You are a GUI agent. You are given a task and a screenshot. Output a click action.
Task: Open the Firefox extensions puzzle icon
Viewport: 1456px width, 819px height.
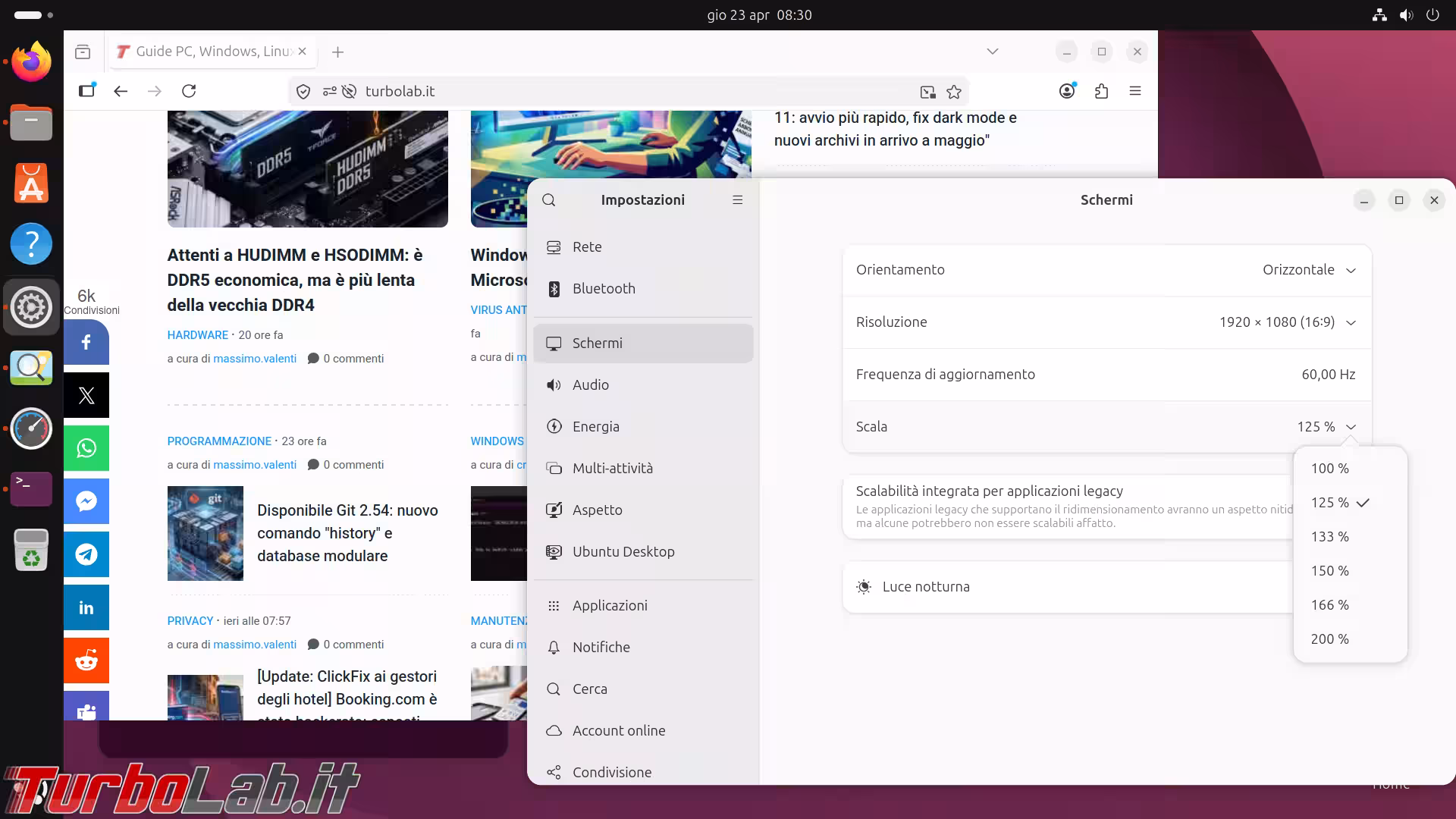[1102, 92]
